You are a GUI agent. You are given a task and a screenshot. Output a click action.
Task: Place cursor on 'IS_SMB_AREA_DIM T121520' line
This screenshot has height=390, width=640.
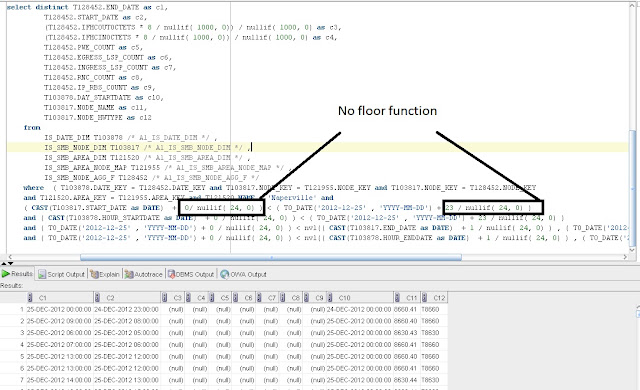147,157
